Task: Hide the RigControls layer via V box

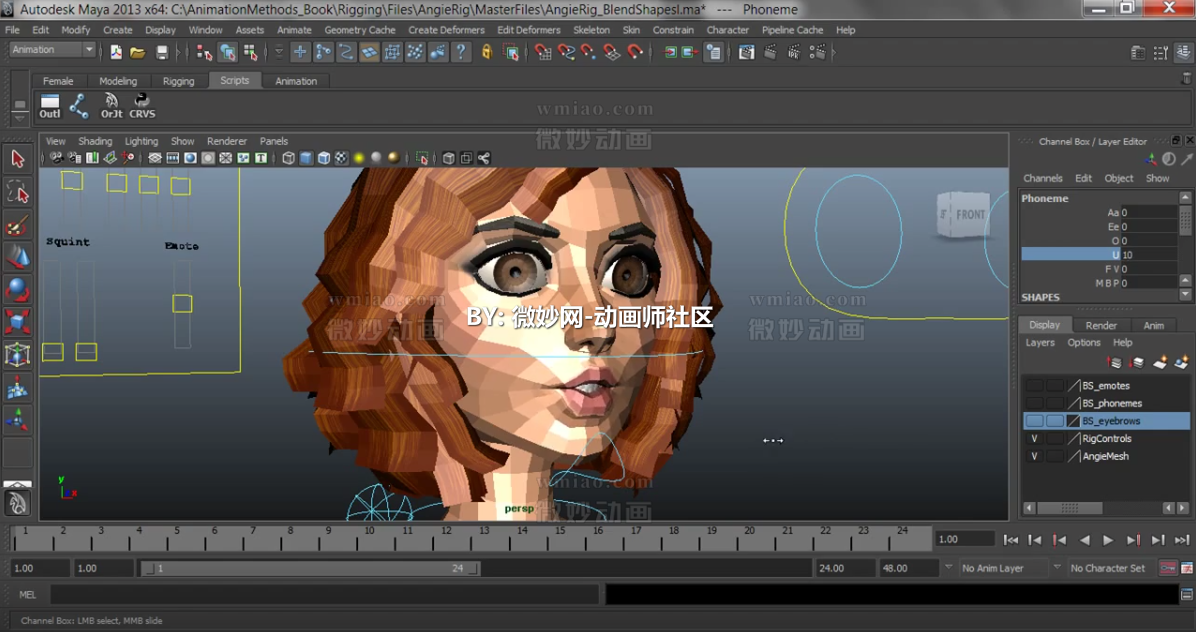Action: (x=1034, y=438)
